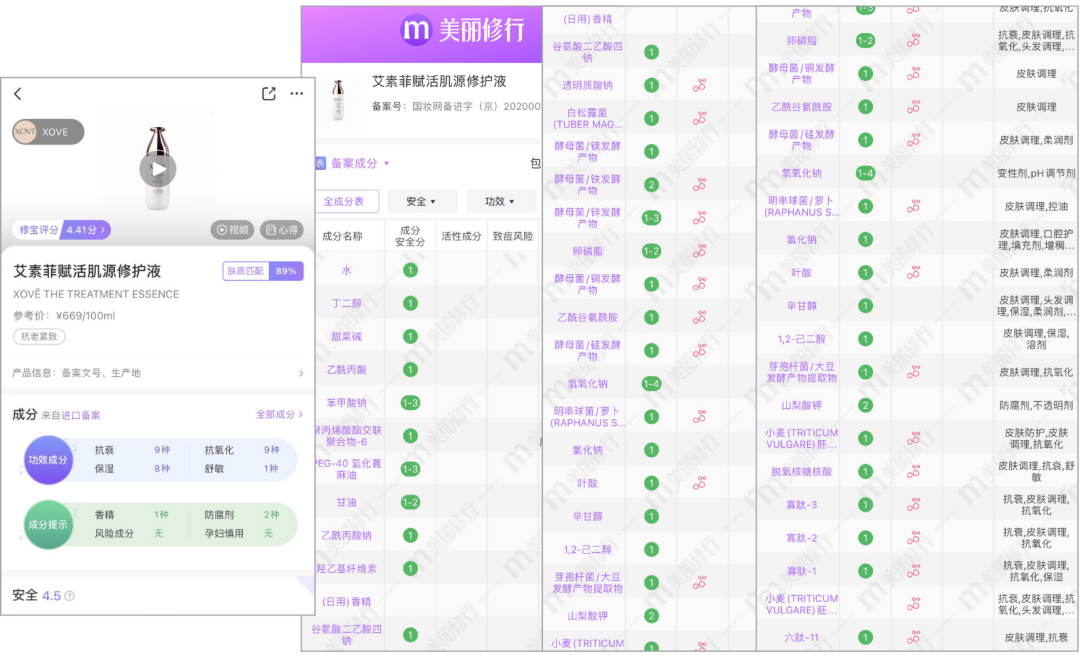Click the 致痘风险 column header
This screenshot has height=658, width=1080.
click(513, 236)
